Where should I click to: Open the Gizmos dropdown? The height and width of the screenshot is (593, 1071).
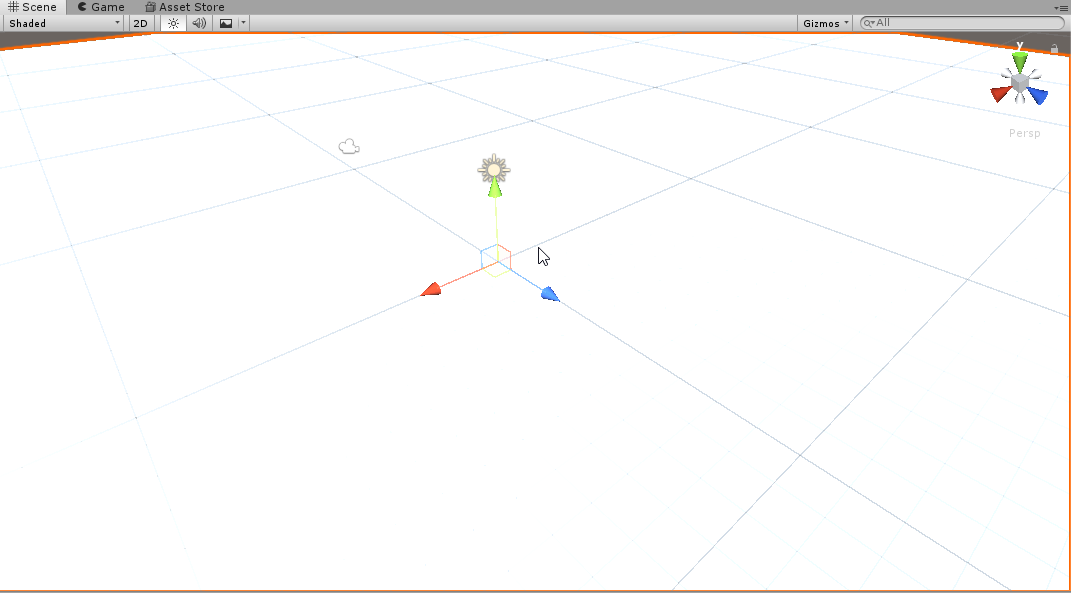pyautogui.click(x=825, y=23)
